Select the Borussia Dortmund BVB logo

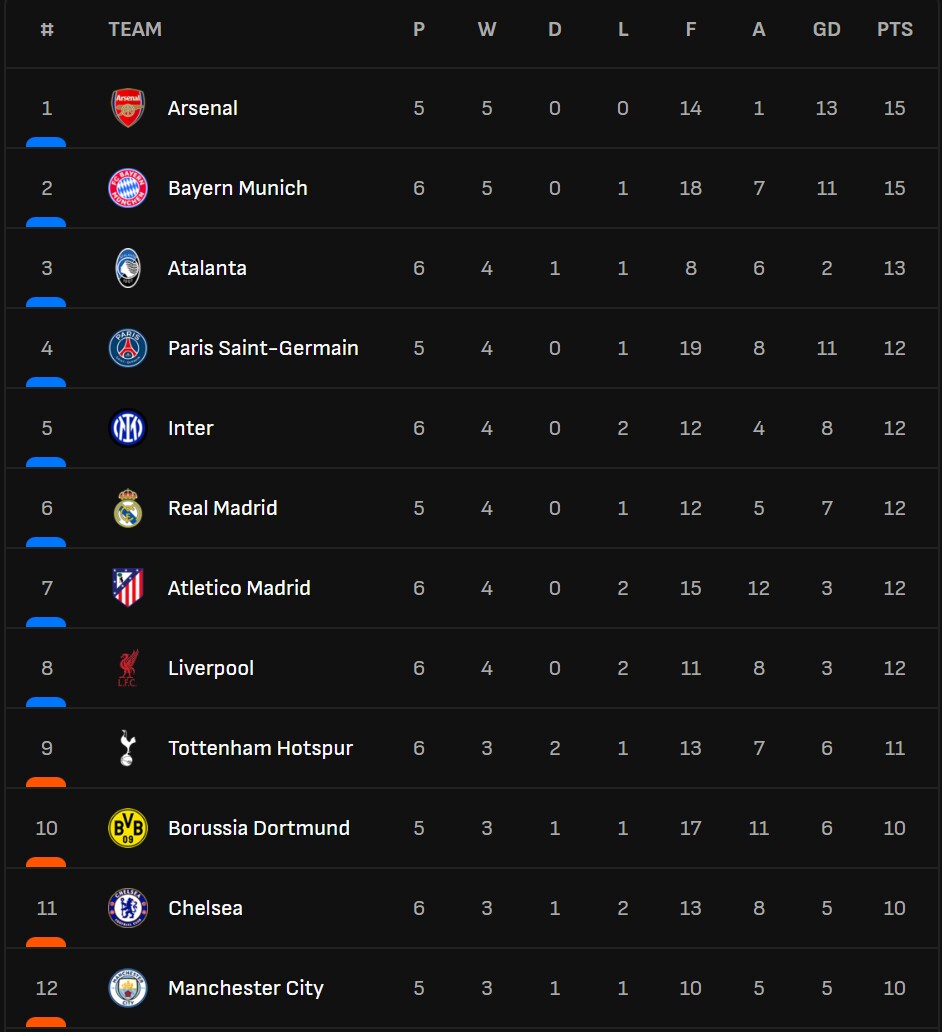tap(128, 828)
